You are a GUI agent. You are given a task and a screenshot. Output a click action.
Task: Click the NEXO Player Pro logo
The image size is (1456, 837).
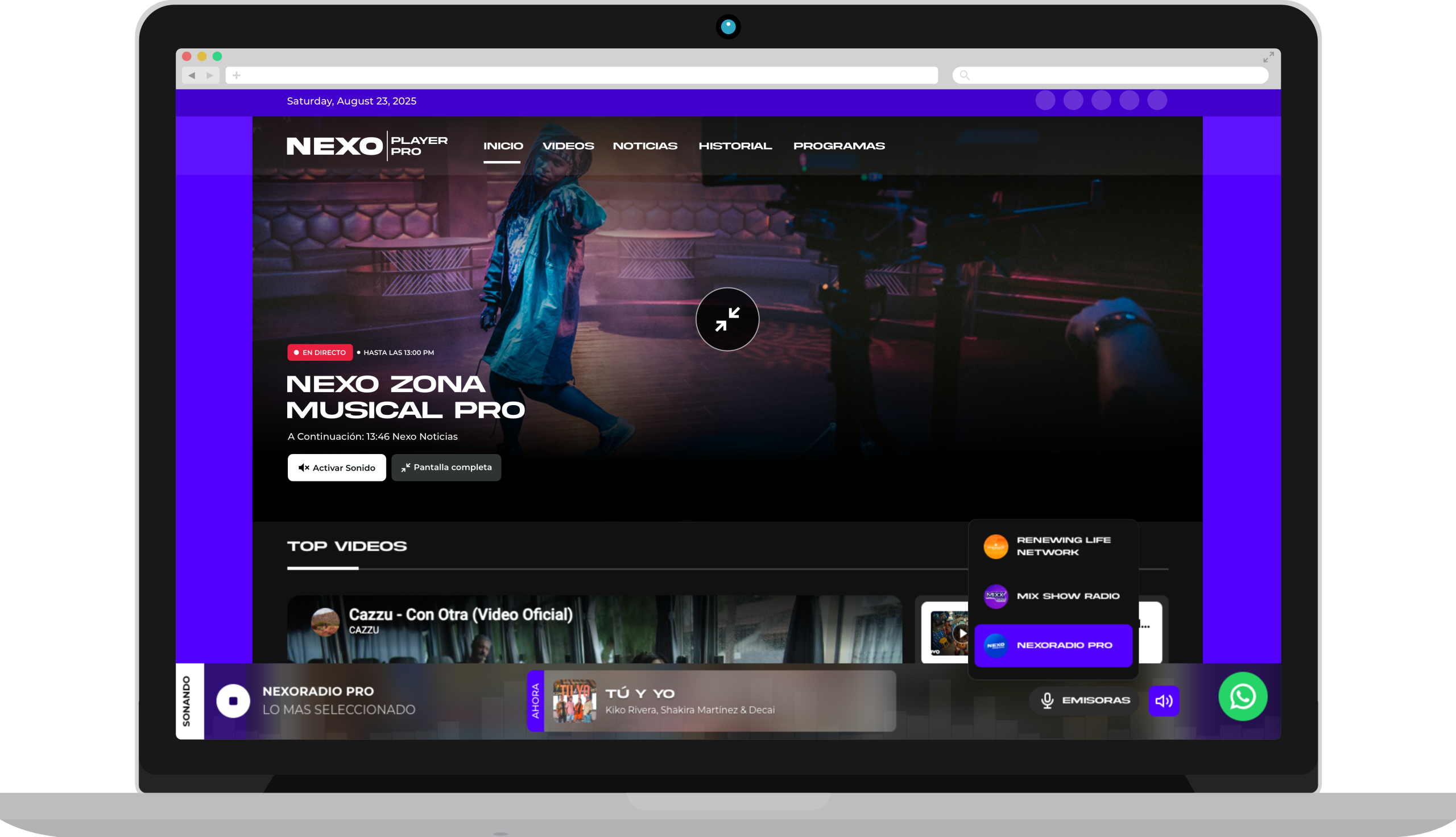(x=367, y=146)
